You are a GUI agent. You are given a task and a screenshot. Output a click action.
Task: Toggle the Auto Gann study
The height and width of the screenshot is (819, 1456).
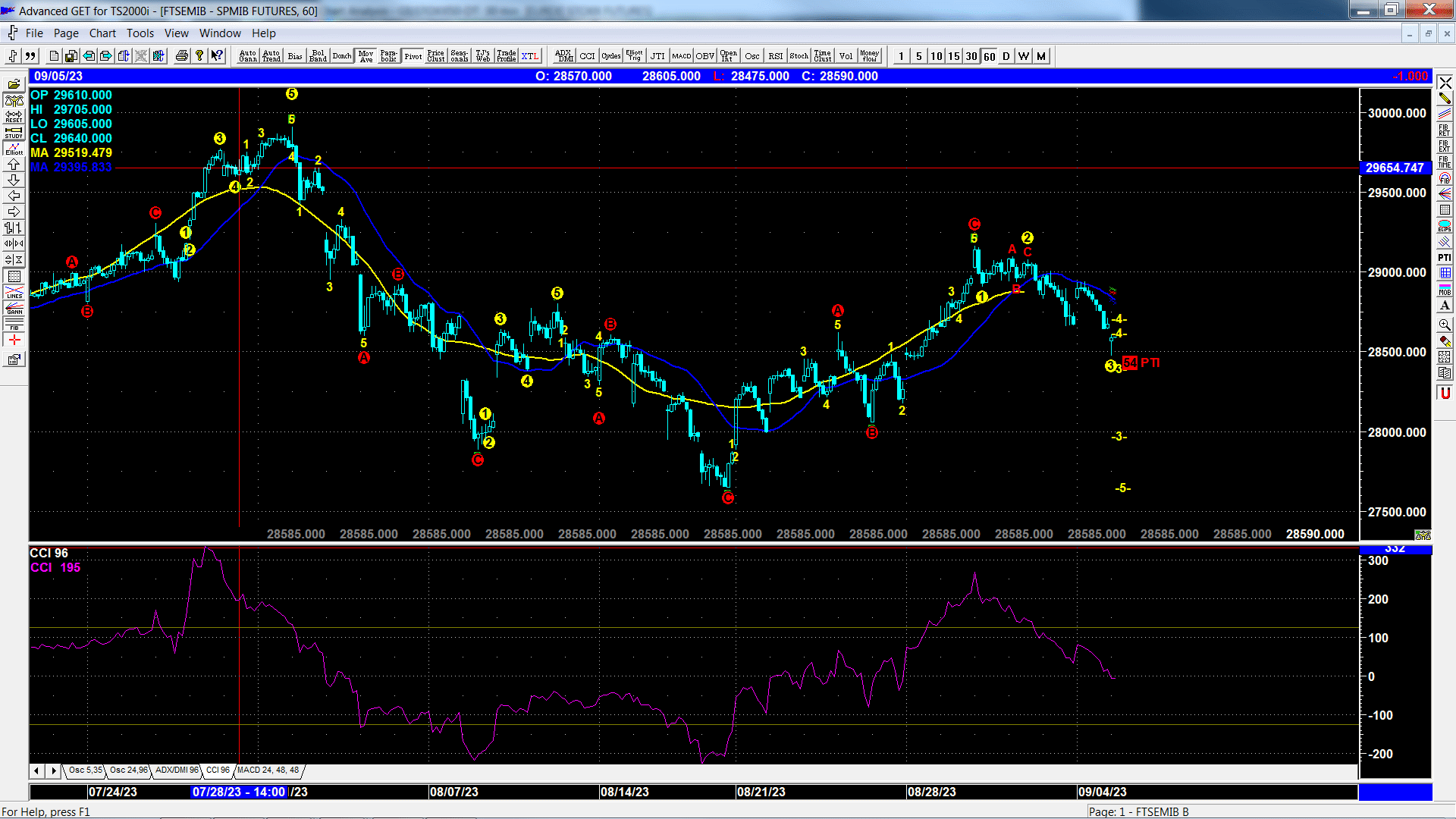pos(248,56)
